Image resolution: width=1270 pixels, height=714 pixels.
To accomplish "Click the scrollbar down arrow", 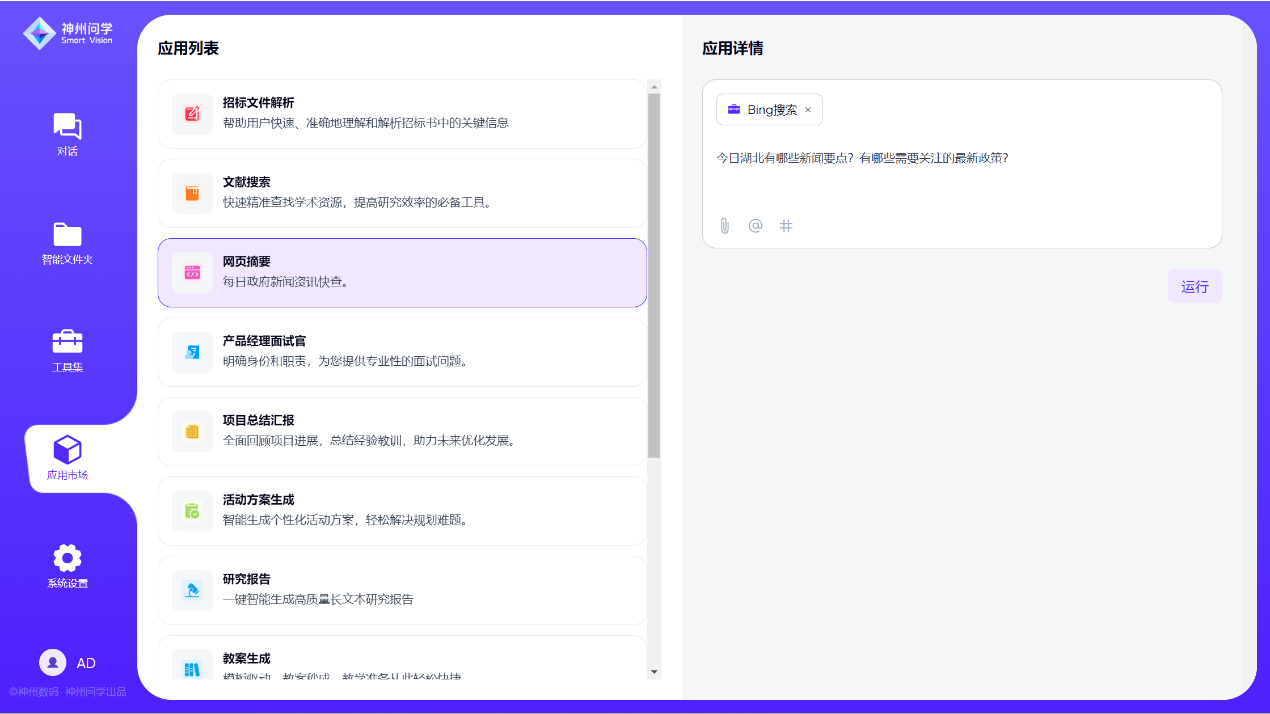I will click(x=654, y=672).
